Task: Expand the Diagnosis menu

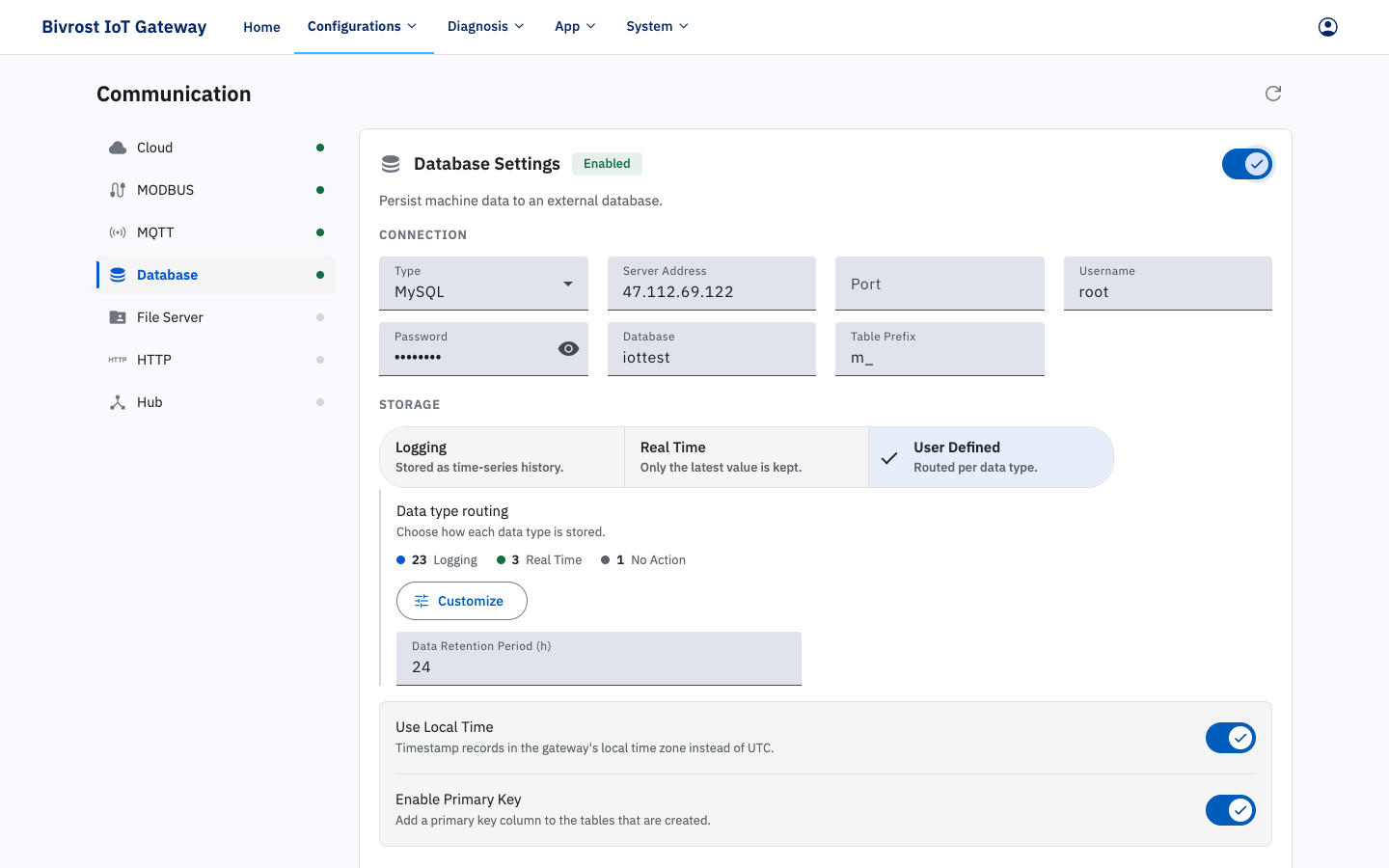Action: pyautogui.click(x=486, y=27)
